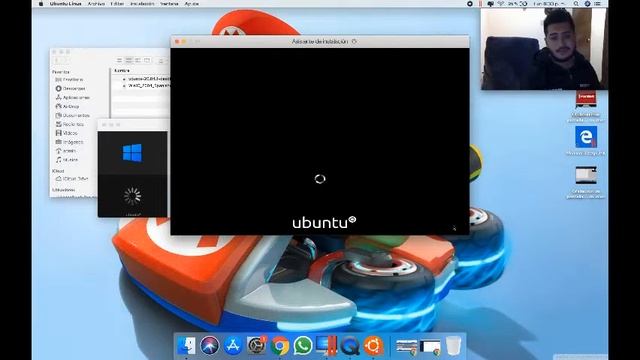The height and width of the screenshot is (360, 640).
Task: Select Recientes in Finder sidebar
Action: pos(70,124)
